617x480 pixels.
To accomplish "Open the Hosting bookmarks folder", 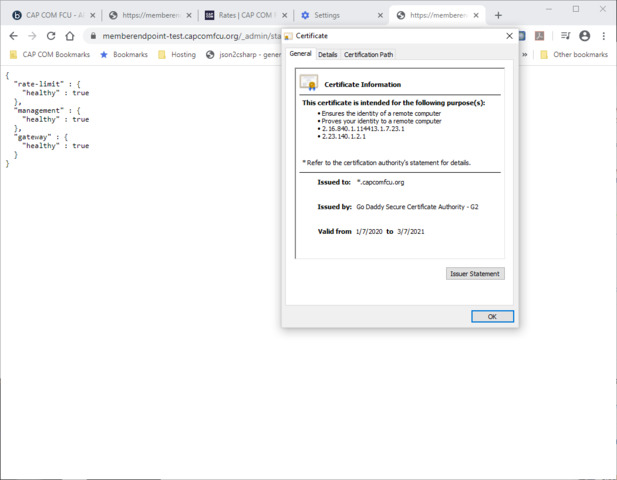I will [x=177, y=55].
